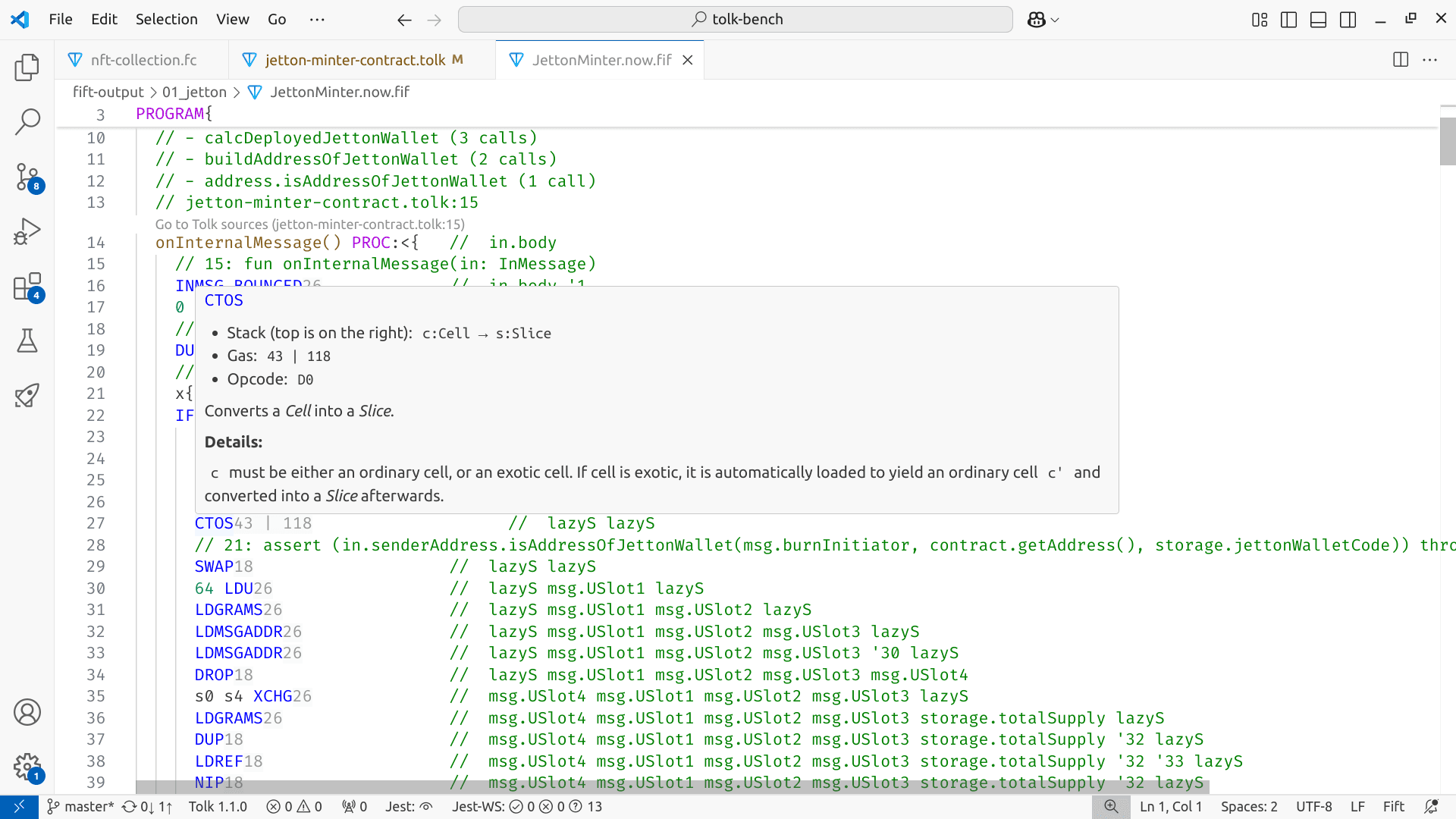The height and width of the screenshot is (819, 1456).
Task: Expand the Copilot dropdown arrow
Action: [1055, 20]
